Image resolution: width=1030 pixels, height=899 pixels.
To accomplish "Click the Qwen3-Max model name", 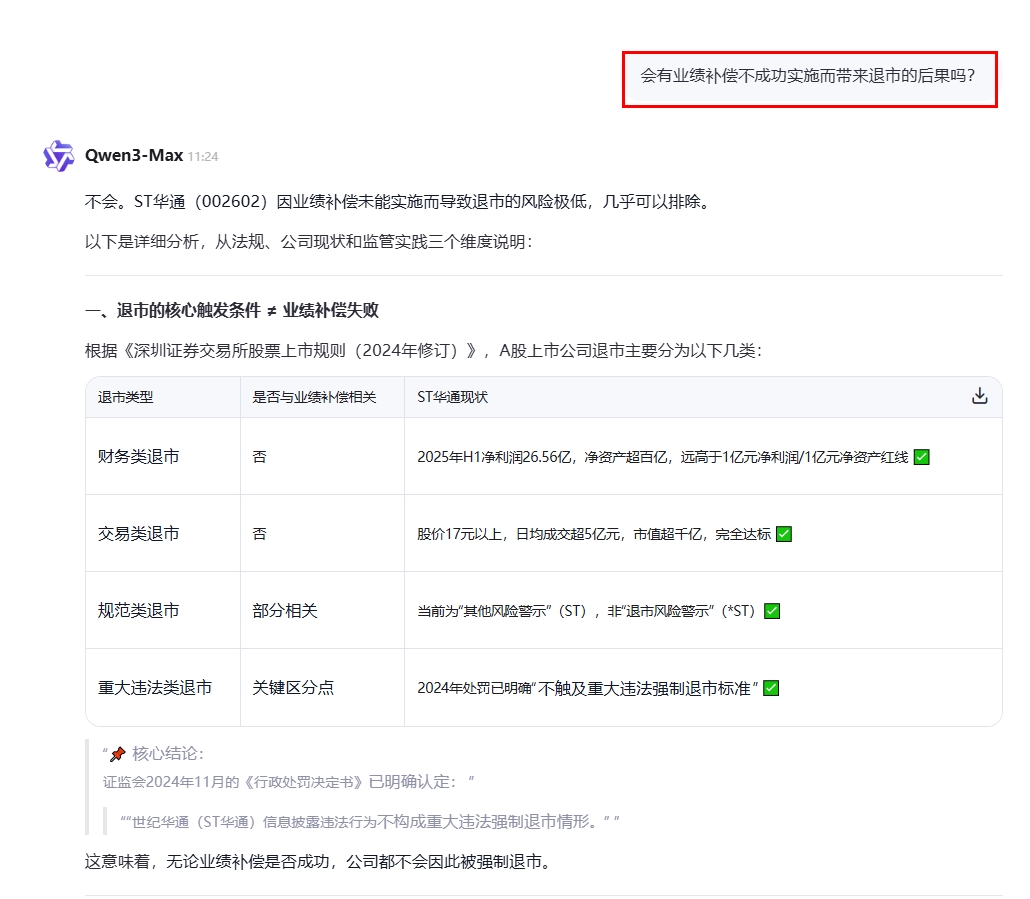I will pyautogui.click(x=134, y=156).
